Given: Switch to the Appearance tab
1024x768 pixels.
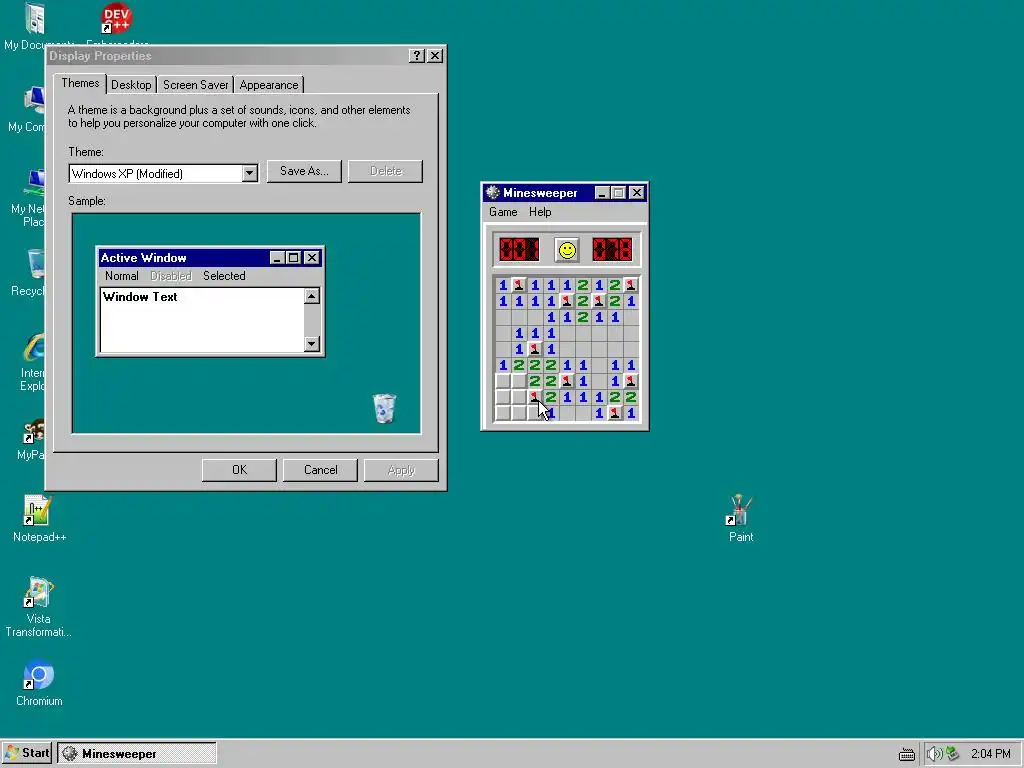Looking at the screenshot, I should click(x=268, y=85).
